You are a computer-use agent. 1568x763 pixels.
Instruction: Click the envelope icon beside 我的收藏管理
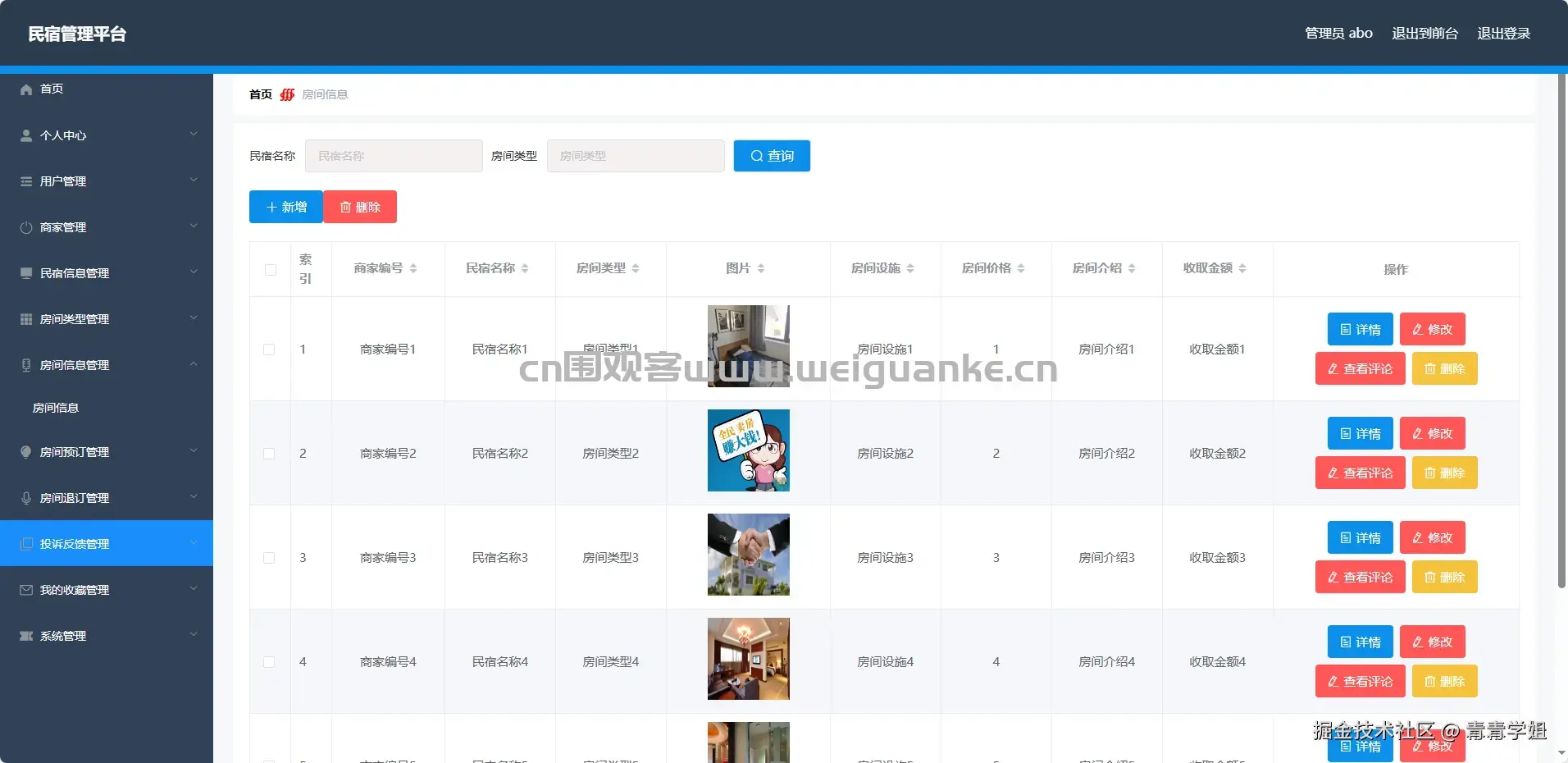click(x=26, y=590)
